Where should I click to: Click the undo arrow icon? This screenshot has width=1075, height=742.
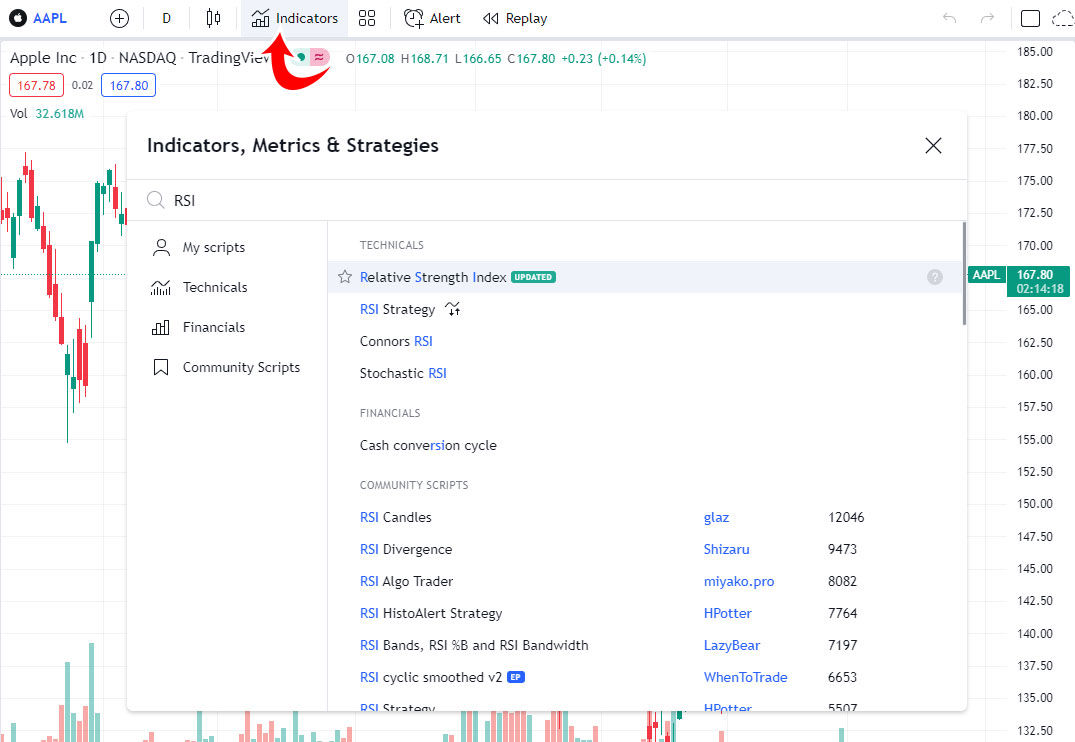pyautogui.click(x=948, y=17)
